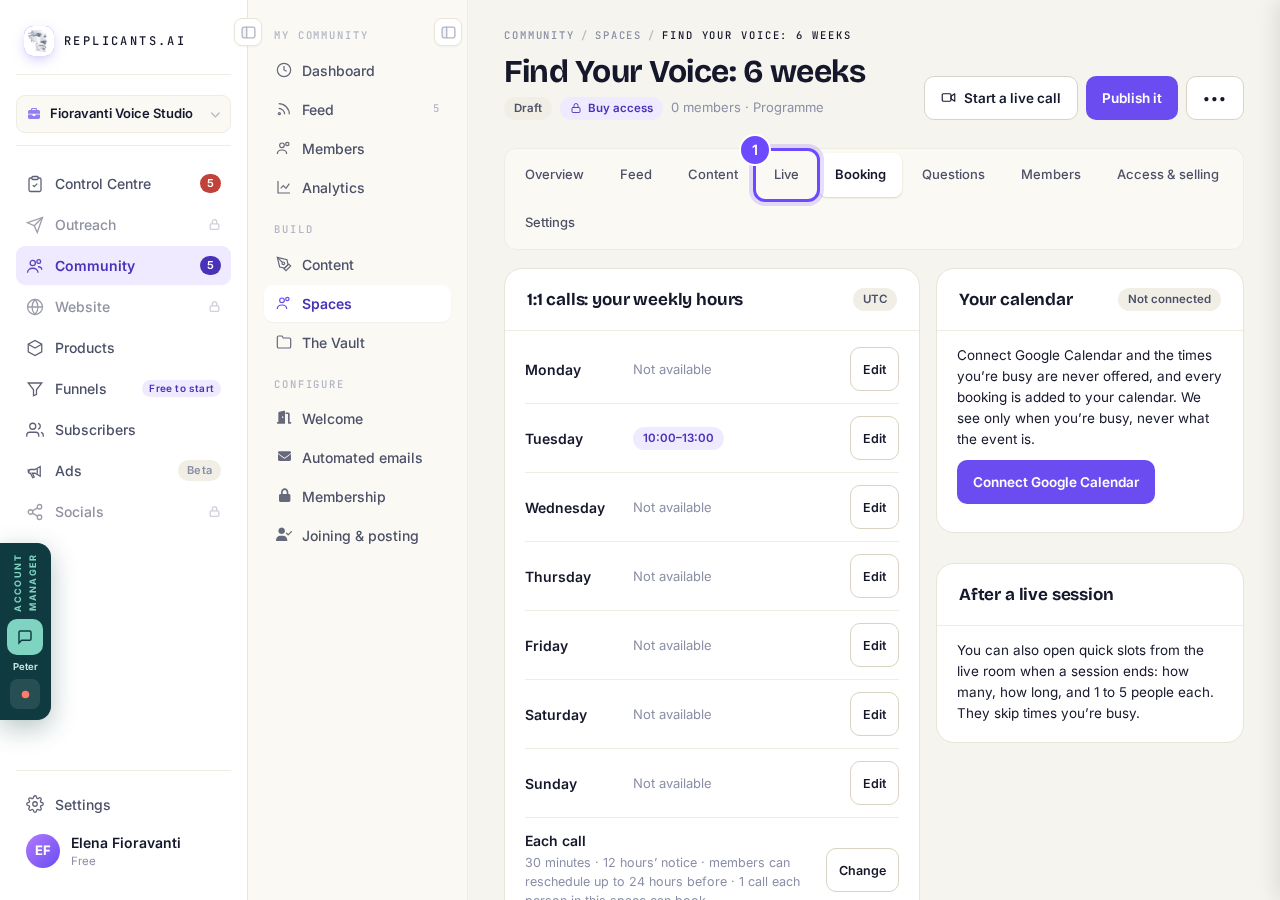The image size is (1280, 900).
Task: Open Ads megaphone icon
Action: 35,471
